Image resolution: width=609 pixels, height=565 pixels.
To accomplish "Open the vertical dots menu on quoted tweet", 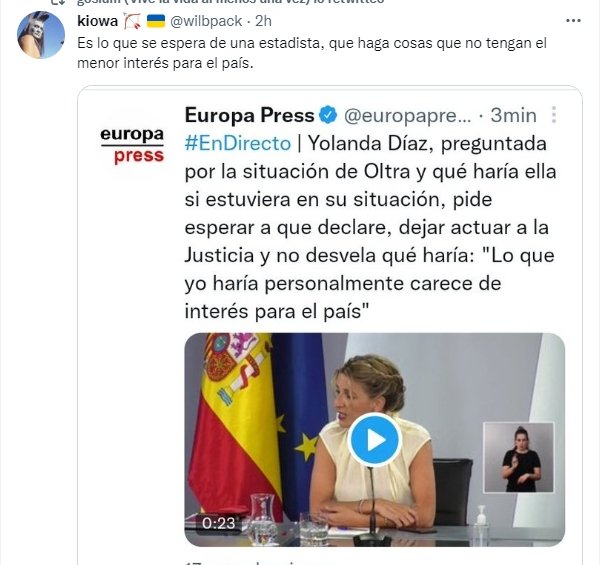I will coord(554,115).
